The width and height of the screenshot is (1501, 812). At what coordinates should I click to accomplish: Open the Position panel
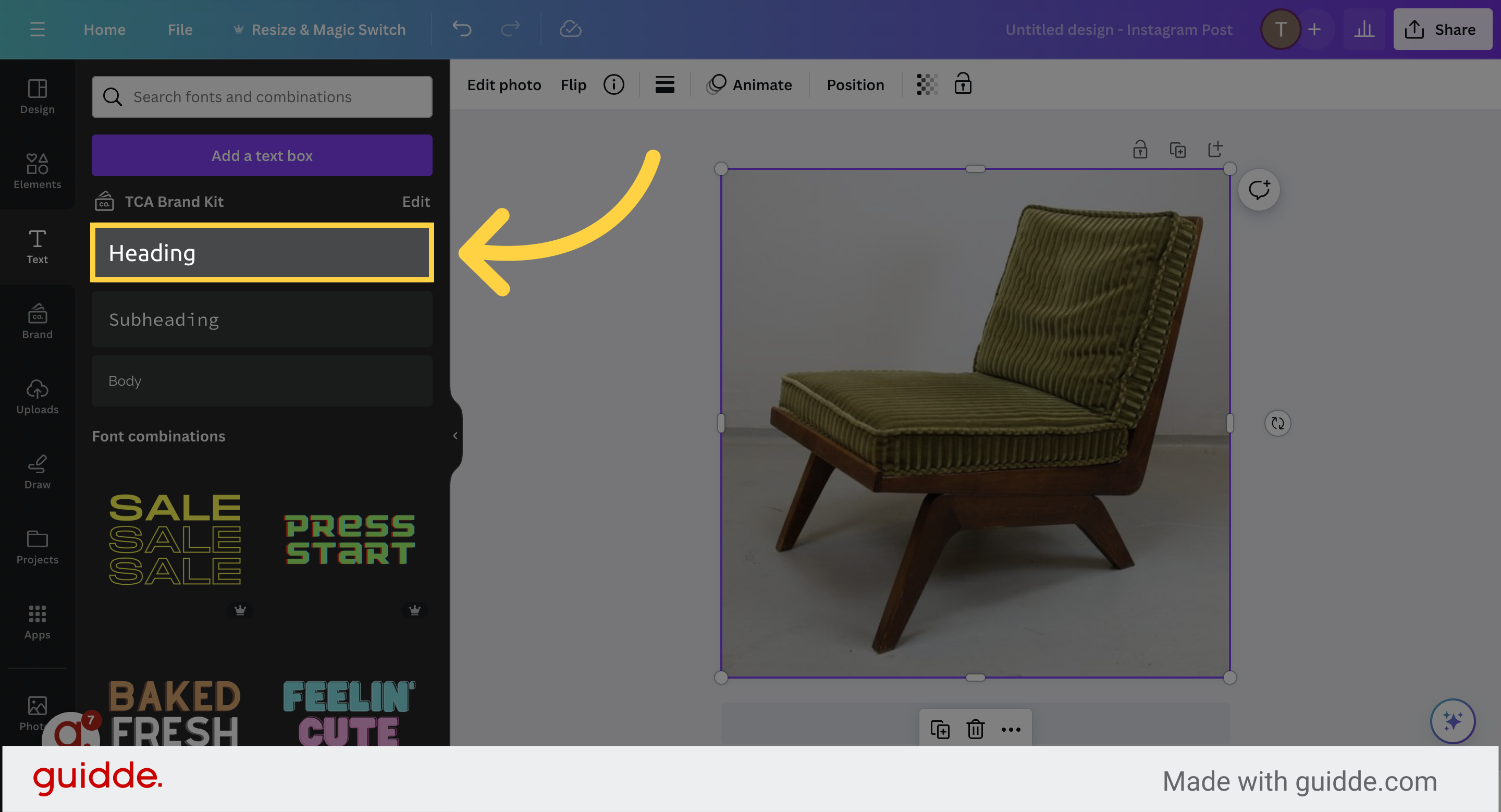(855, 84)
